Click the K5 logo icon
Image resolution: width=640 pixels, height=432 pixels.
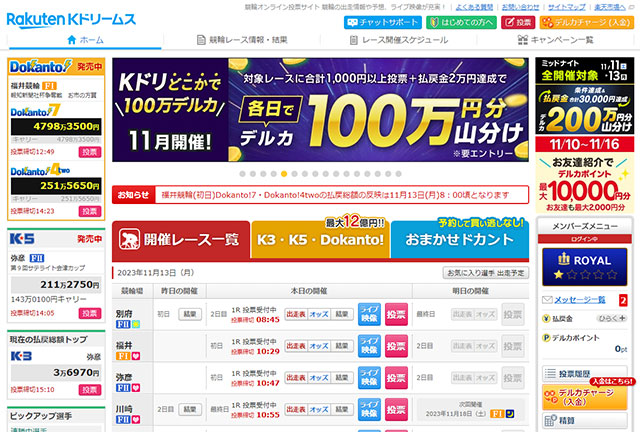point(22,239)
